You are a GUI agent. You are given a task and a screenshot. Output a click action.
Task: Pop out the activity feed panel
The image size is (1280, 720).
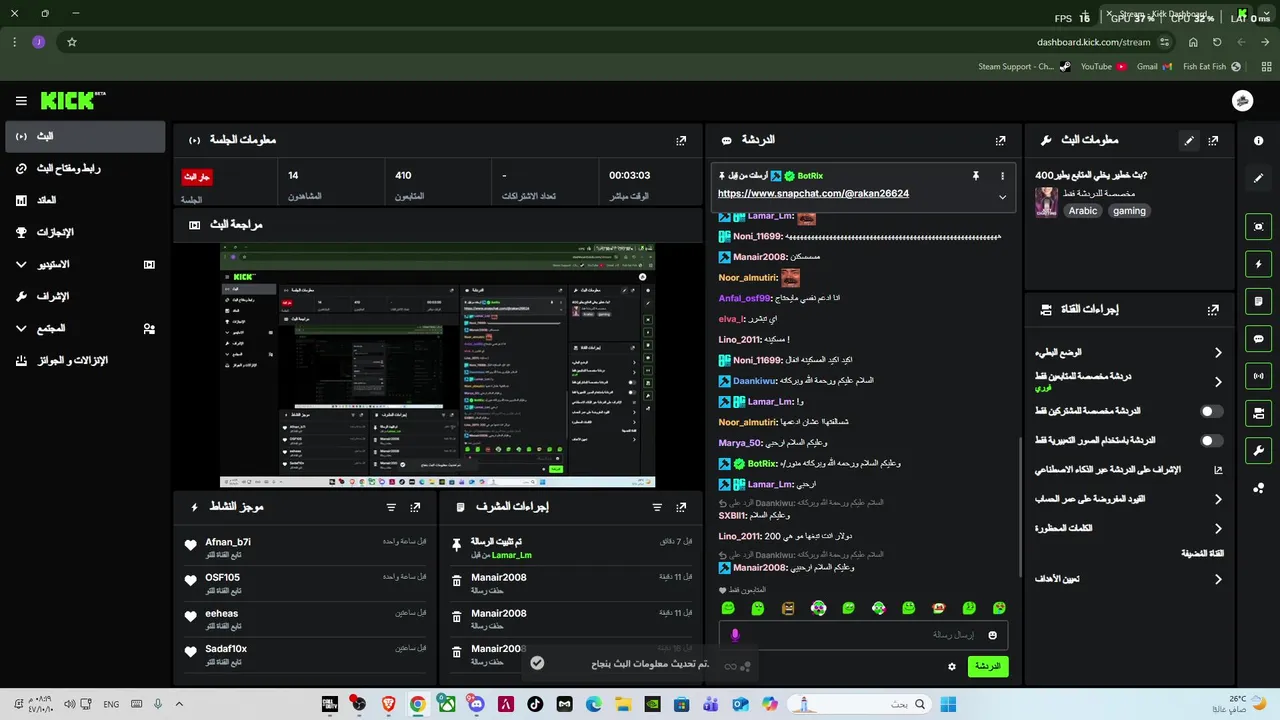[x=416, y=508]
